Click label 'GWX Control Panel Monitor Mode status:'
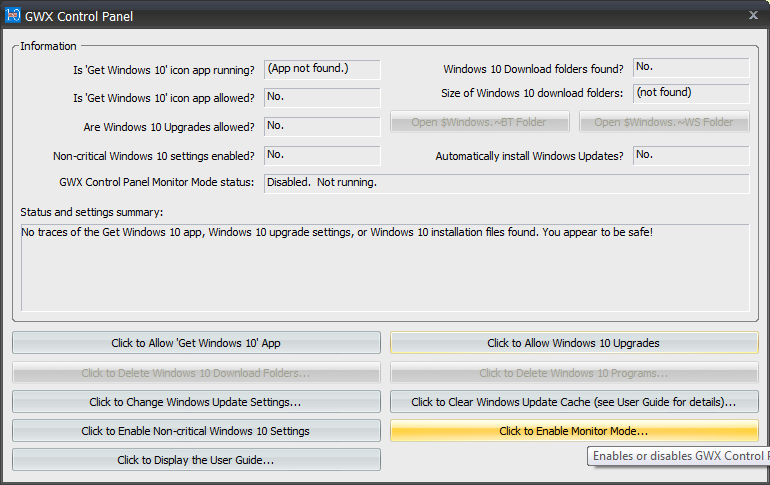This screenshot has width=770, height=485. pyautogui.click(x=157, y=182)
